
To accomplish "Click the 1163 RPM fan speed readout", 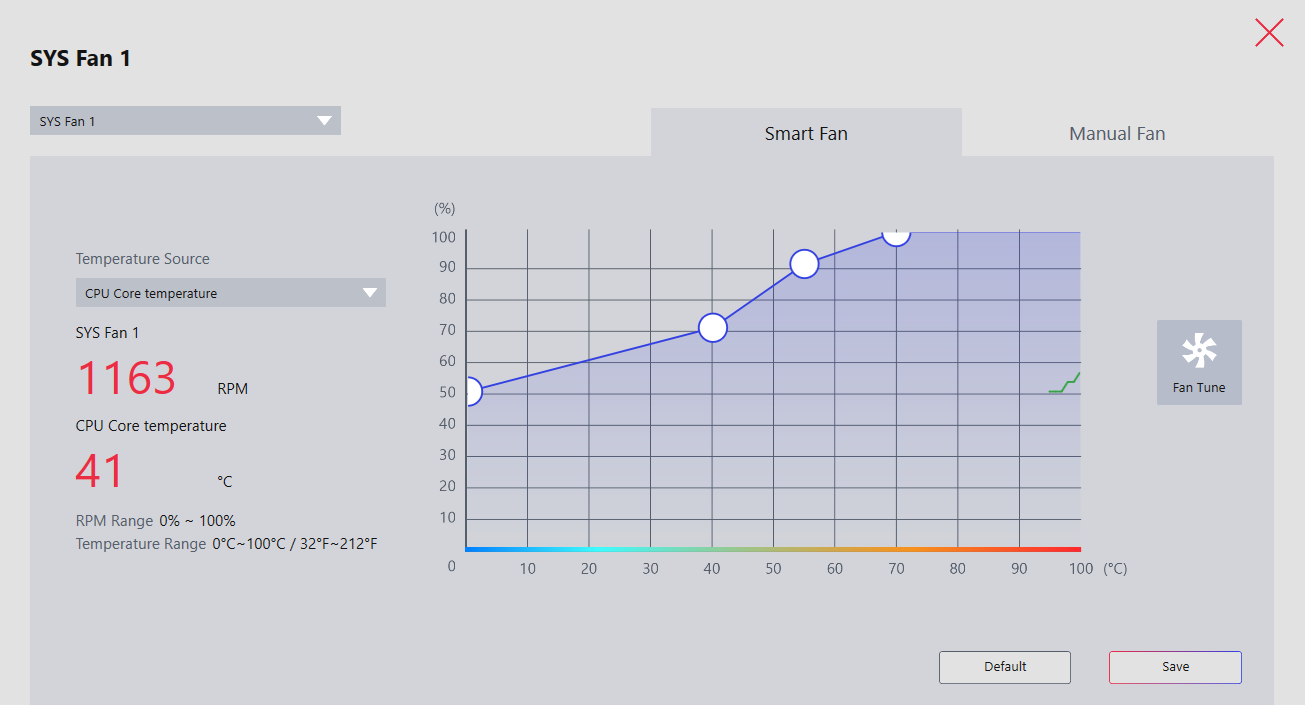I will pyautogui.click(x=126, y=379).
